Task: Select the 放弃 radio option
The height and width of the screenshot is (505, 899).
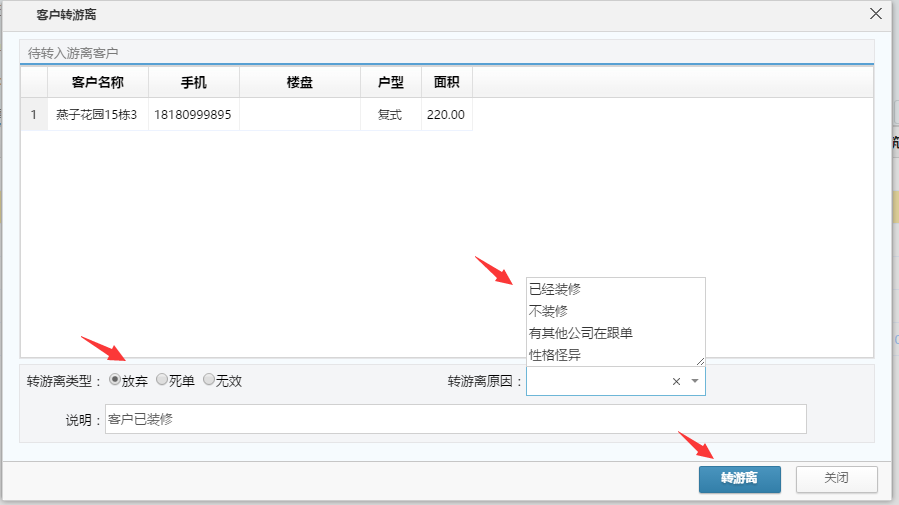Action: 115,380
